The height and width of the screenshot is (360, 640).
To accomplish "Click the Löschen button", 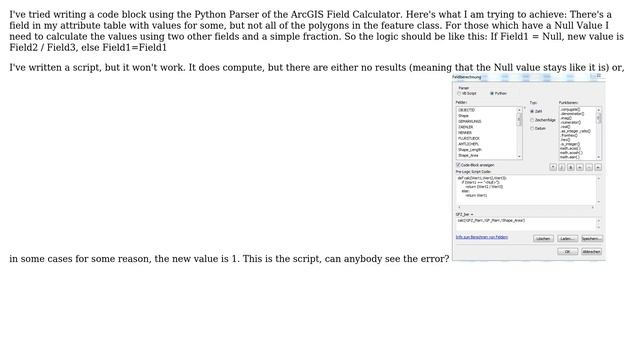I will point(543,238).
